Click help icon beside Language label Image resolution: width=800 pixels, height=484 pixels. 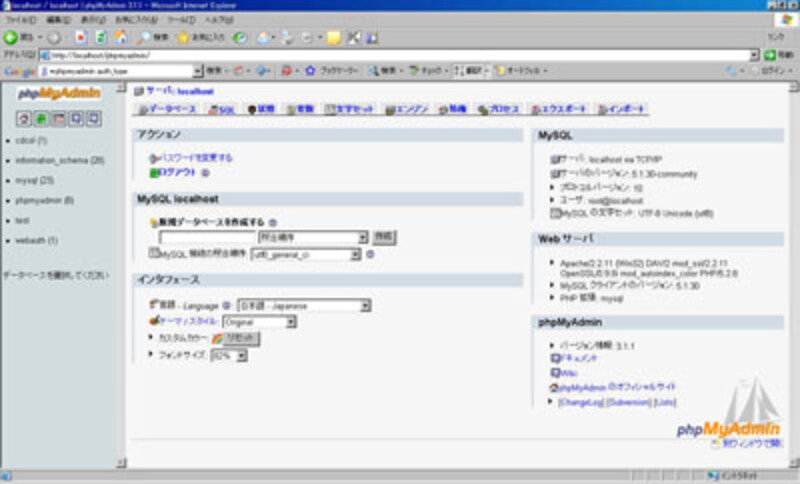pyautogui.click(x=227, y=305)
